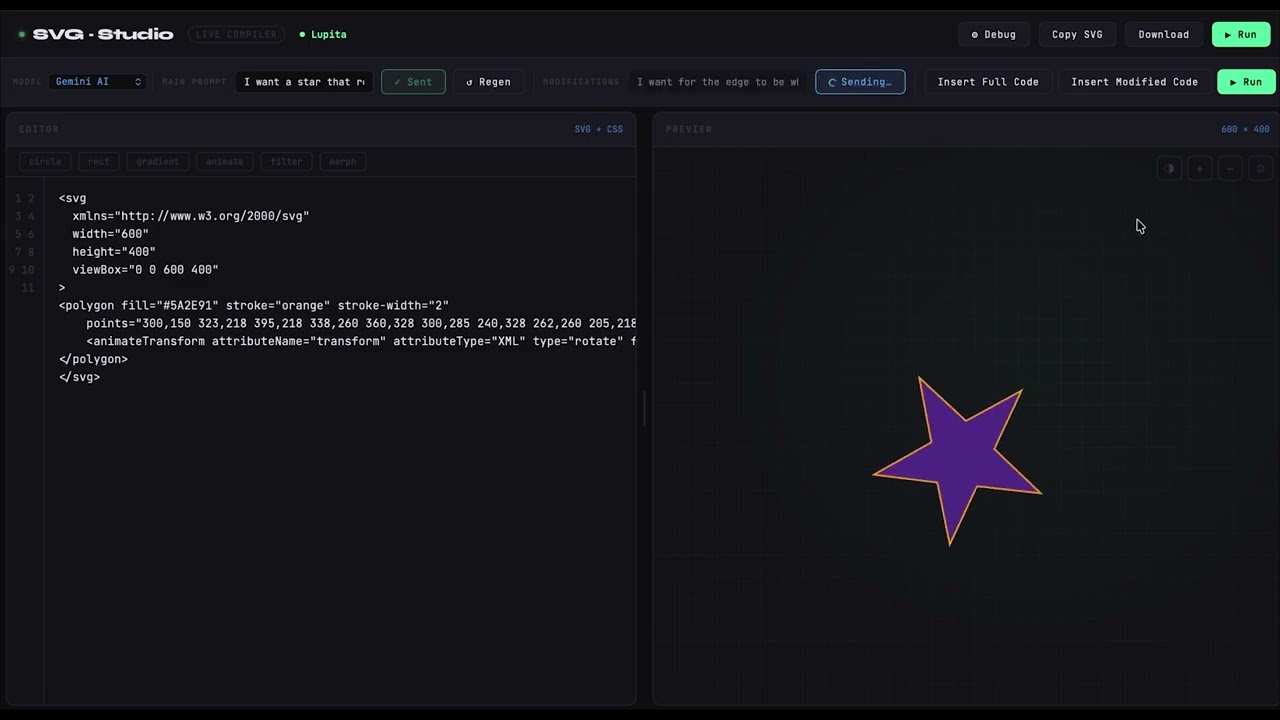This screenshot has width=1280, height=720.
Task: Click the Download button
Action: coord(1163,34)
